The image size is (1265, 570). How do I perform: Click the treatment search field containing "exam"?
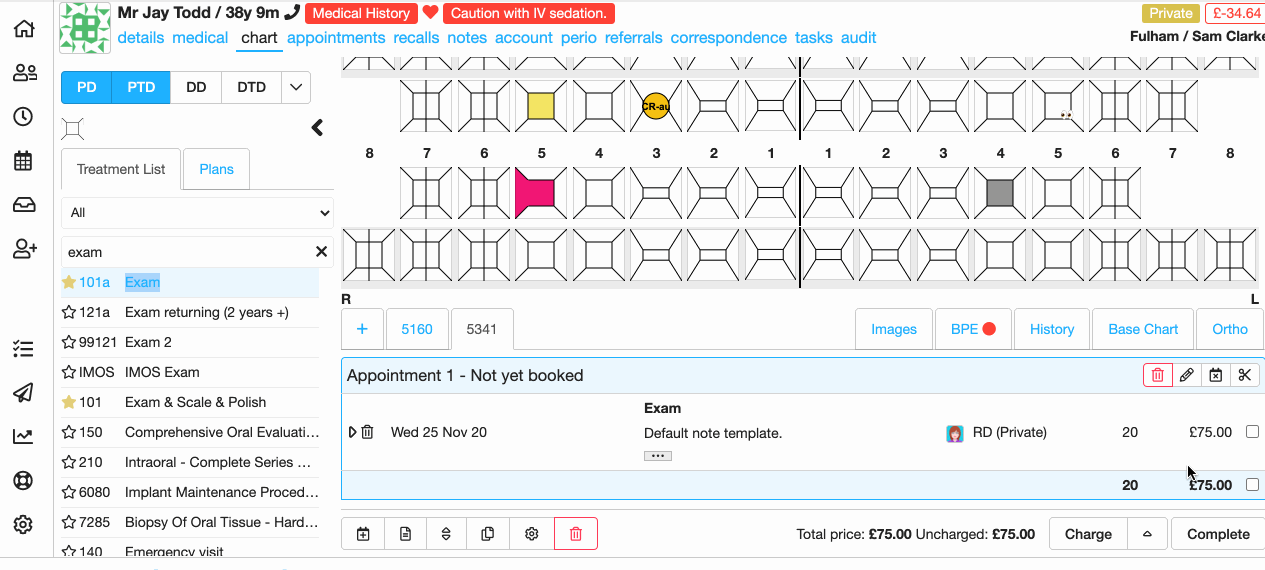[188, 252]
